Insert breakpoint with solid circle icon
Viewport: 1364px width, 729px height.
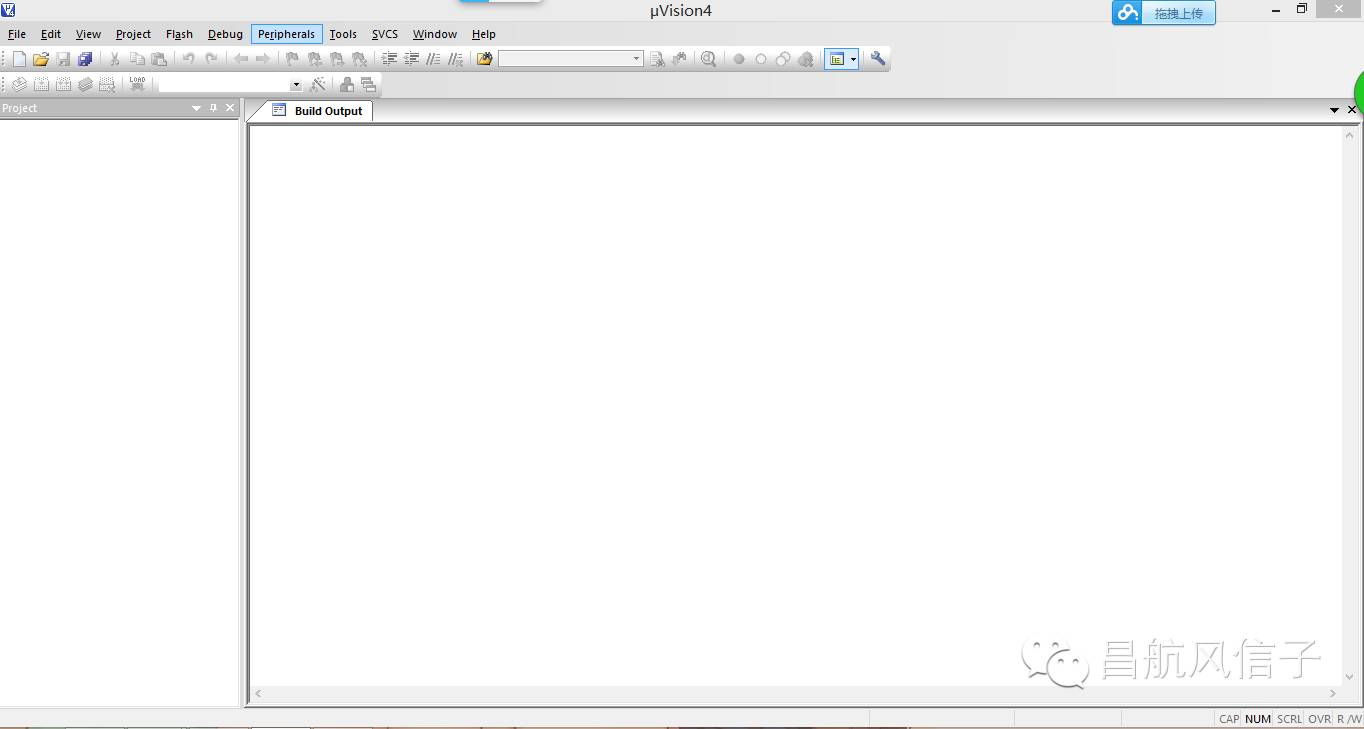pos(739,59)
